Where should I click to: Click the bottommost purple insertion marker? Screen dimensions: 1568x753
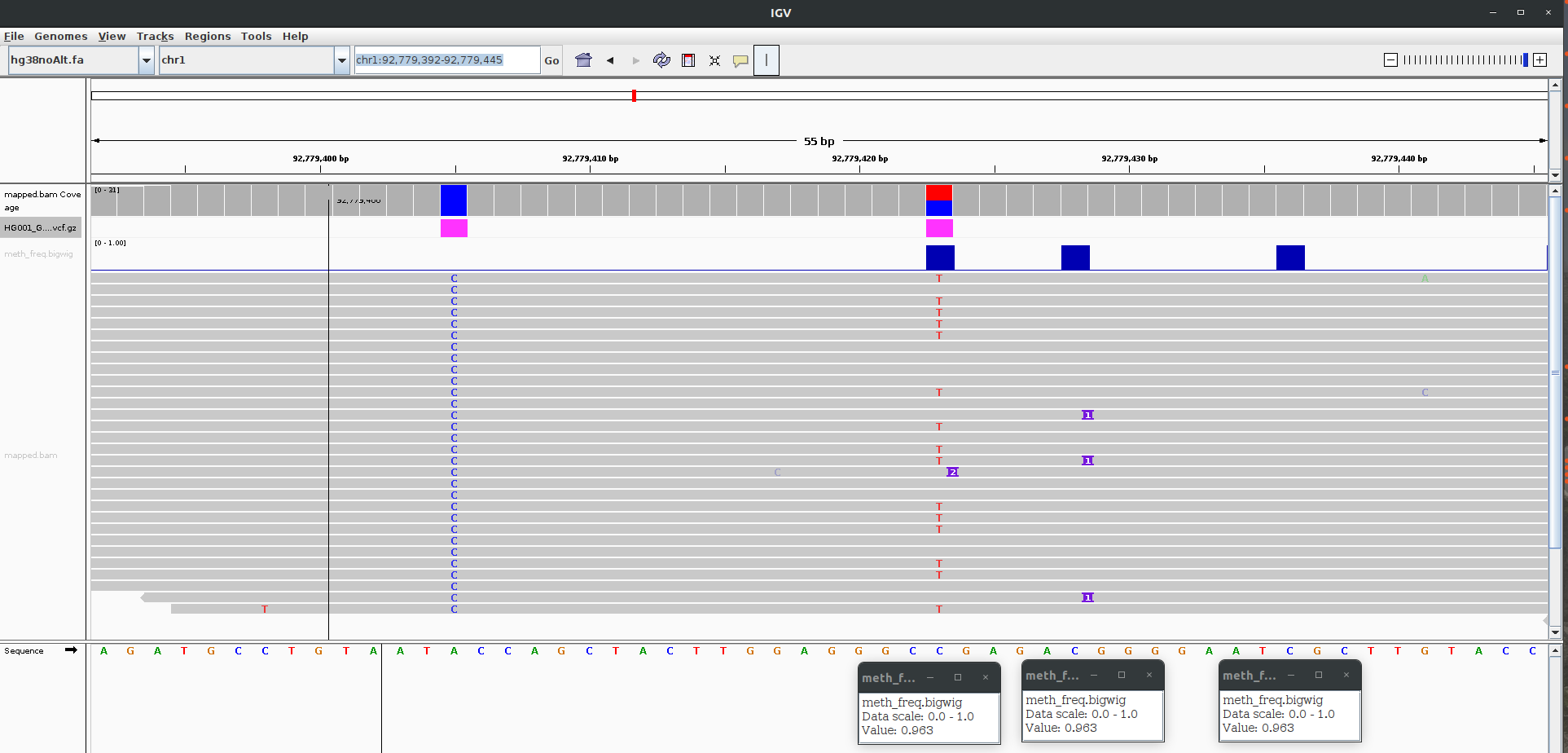[1087, 597]
